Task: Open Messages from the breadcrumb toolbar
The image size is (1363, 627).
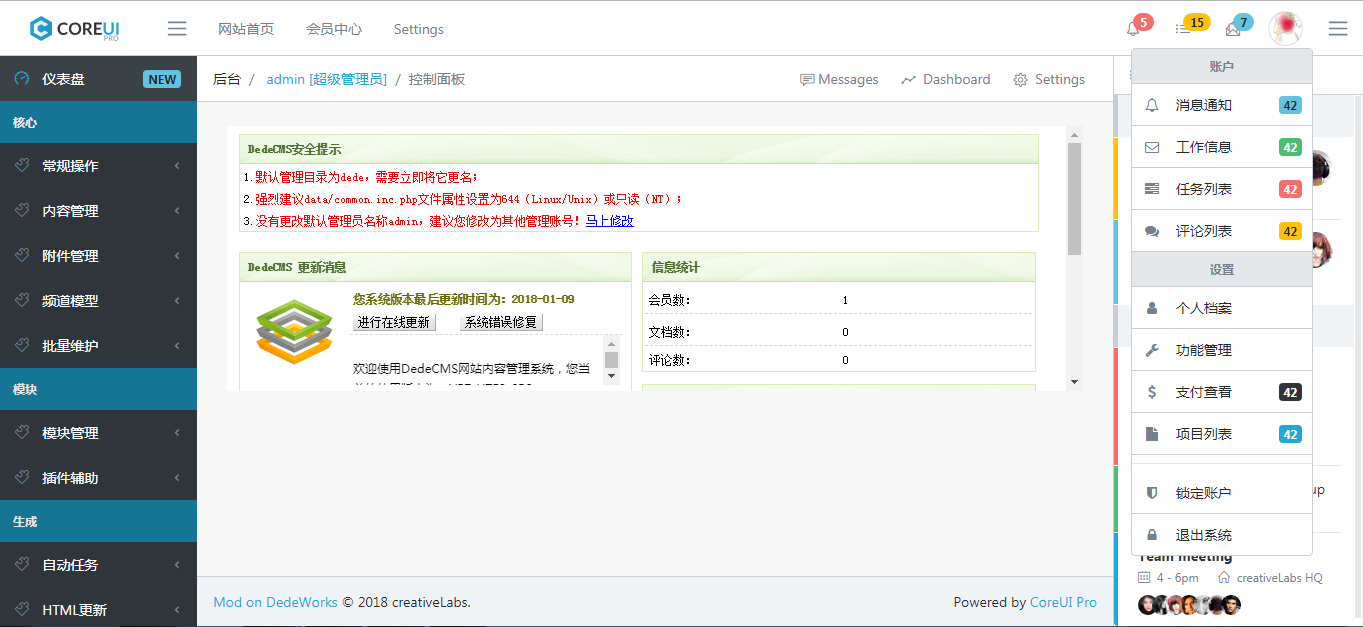Action: (x=839, y=79)
